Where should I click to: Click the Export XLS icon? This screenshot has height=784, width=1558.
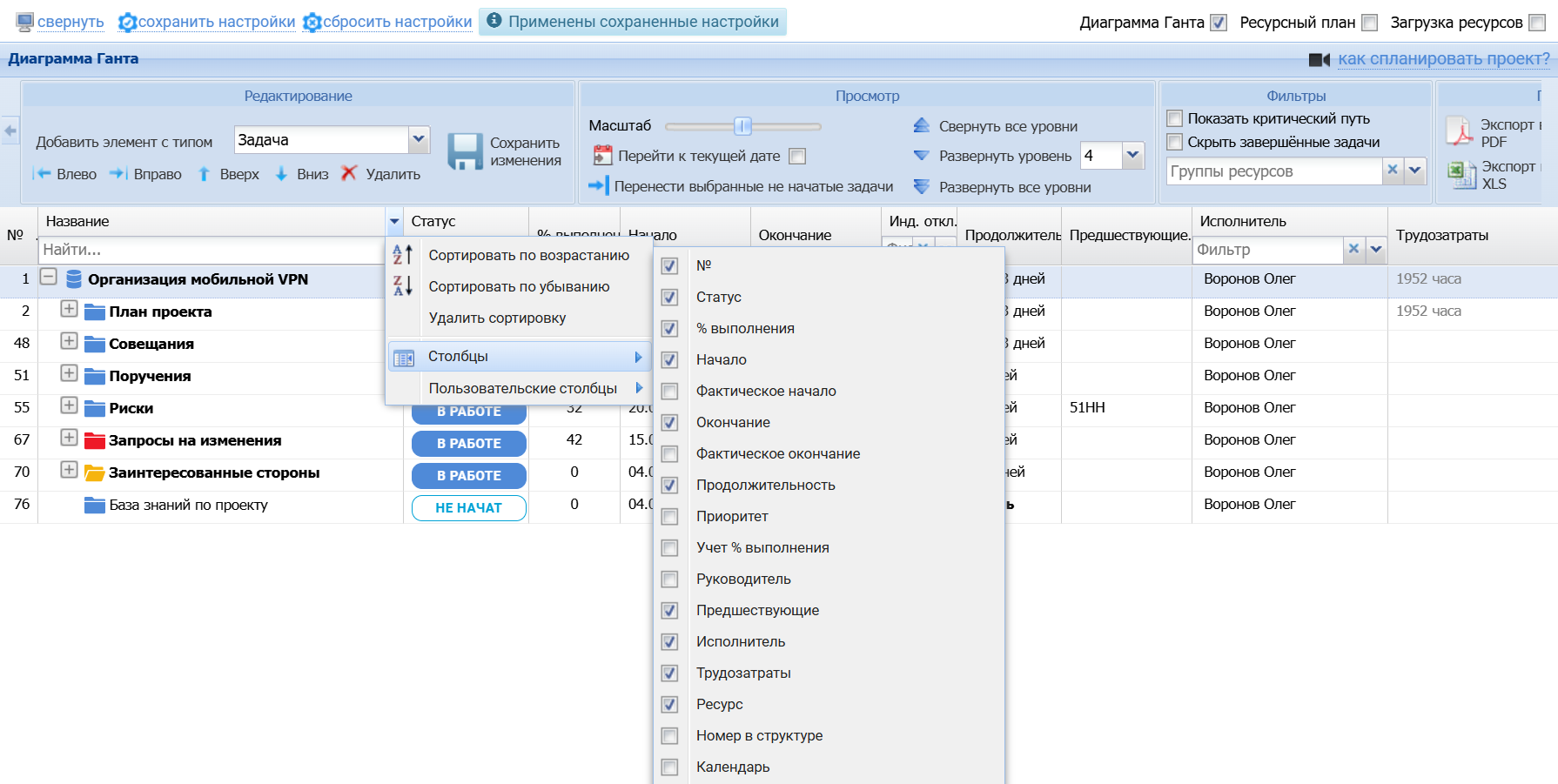pos(1461,175)
